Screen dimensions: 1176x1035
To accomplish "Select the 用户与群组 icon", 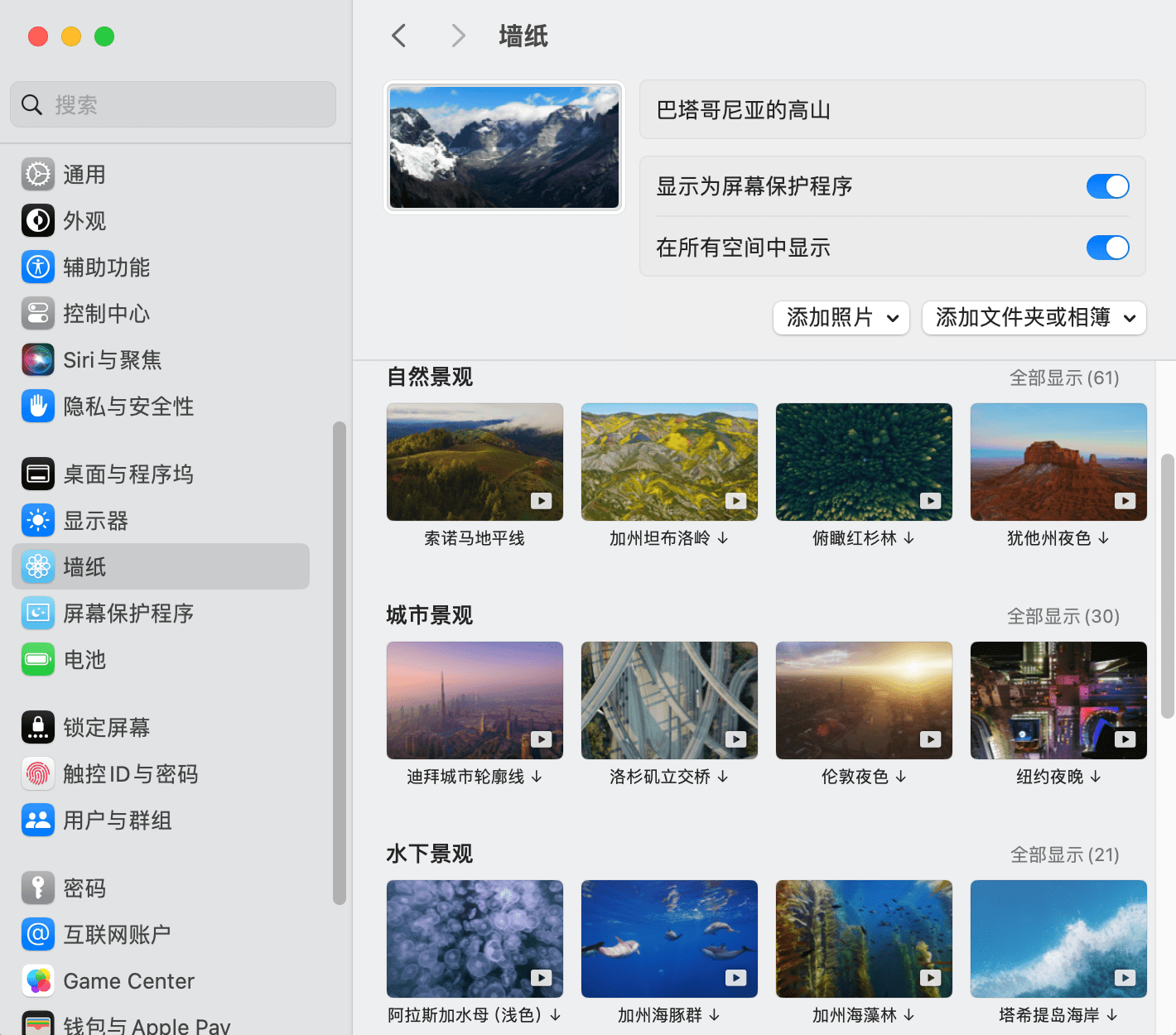I will tap(38, 821).
